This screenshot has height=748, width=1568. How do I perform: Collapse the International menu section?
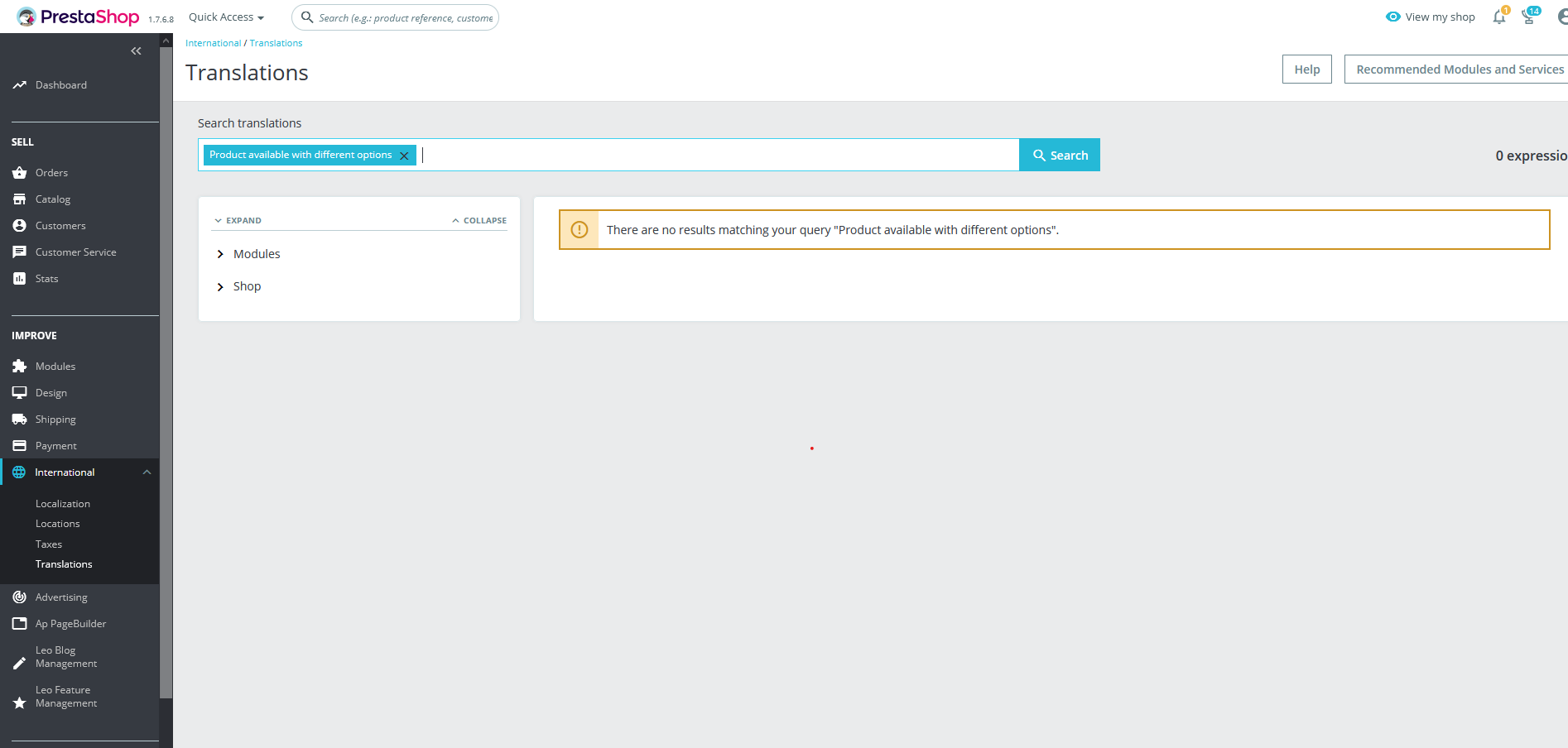pos(147,472)
